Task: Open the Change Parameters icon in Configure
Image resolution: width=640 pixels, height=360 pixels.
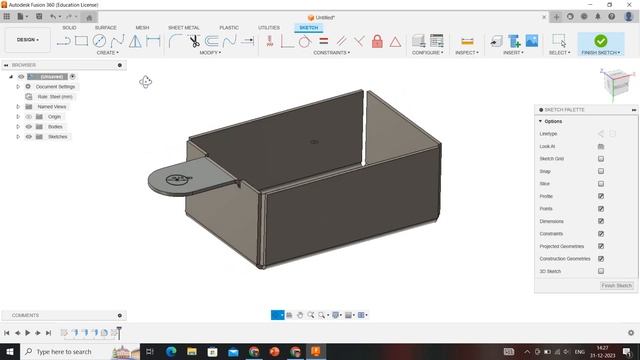Action: pyautogui.click(x=436, y=41)
